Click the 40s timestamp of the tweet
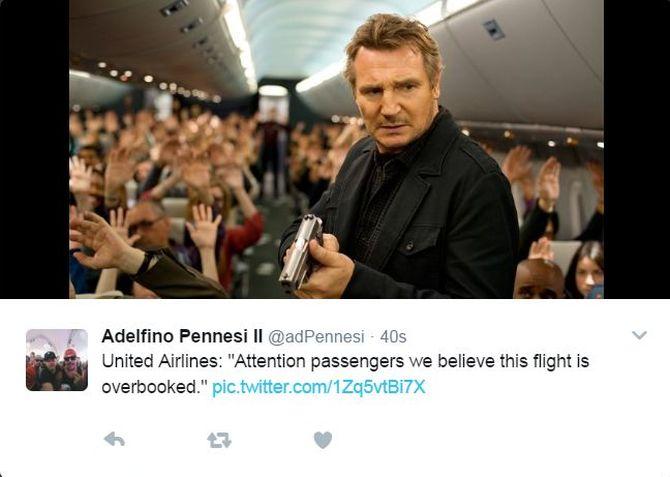The image size is (670, 477). (x=393, y=337)
